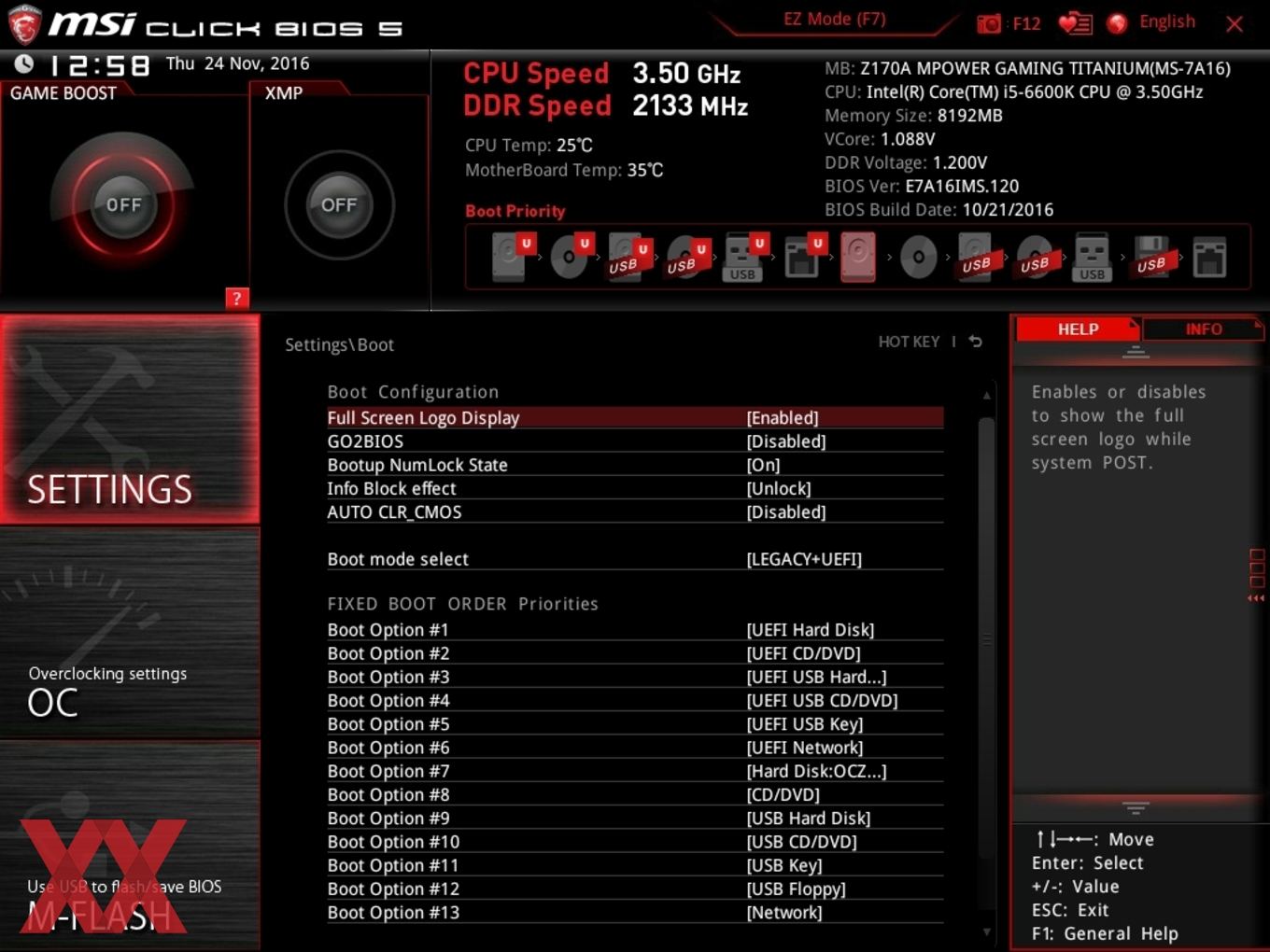Click the HOT KEY button
The image size is (1270, 952).
(x=909, y=342)
